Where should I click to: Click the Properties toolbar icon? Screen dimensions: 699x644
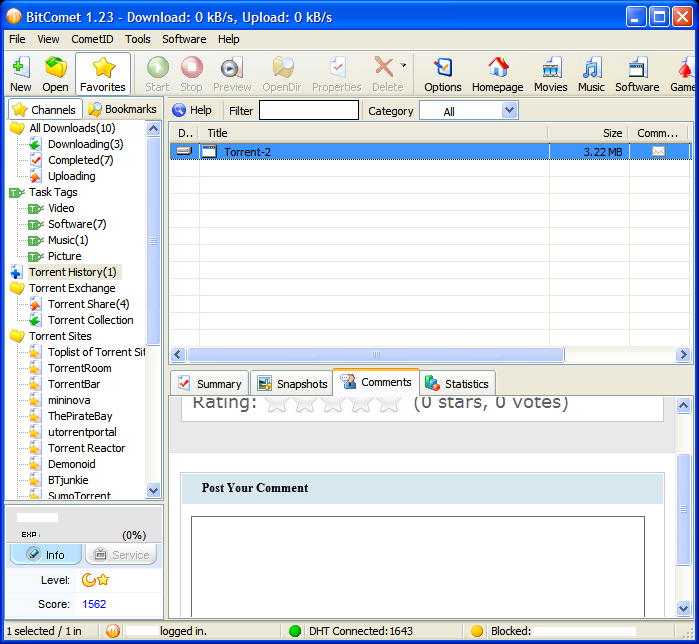(337, 74)
